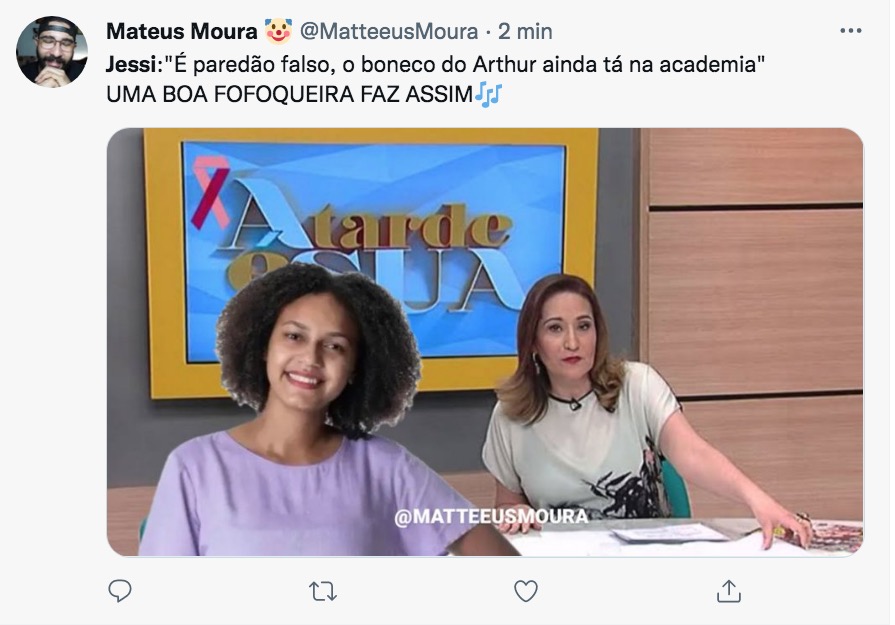The height and width of the screenshot is (625, 895).
Task: Click the Mateus Moura display name
Action: click(x=182, y=31)
